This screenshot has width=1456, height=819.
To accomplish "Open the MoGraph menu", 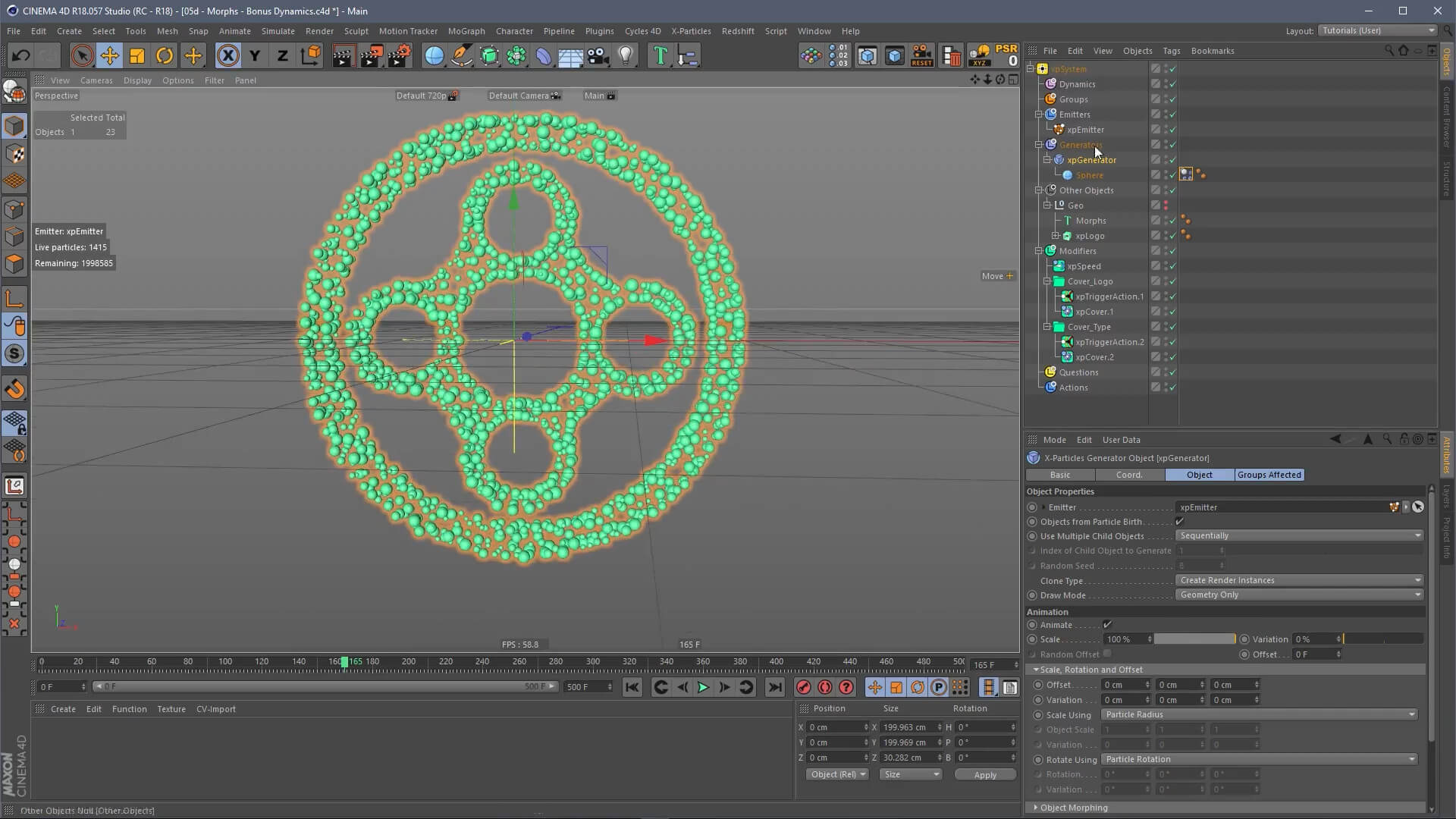I will point(466,31).
